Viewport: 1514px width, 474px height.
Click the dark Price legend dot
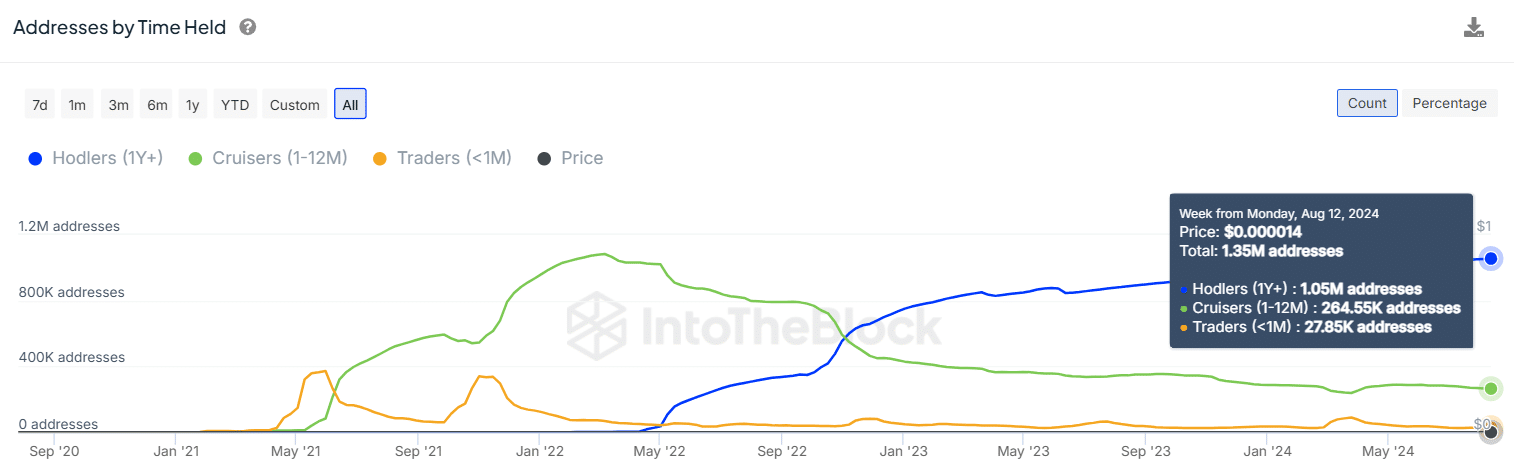[545, 158]
